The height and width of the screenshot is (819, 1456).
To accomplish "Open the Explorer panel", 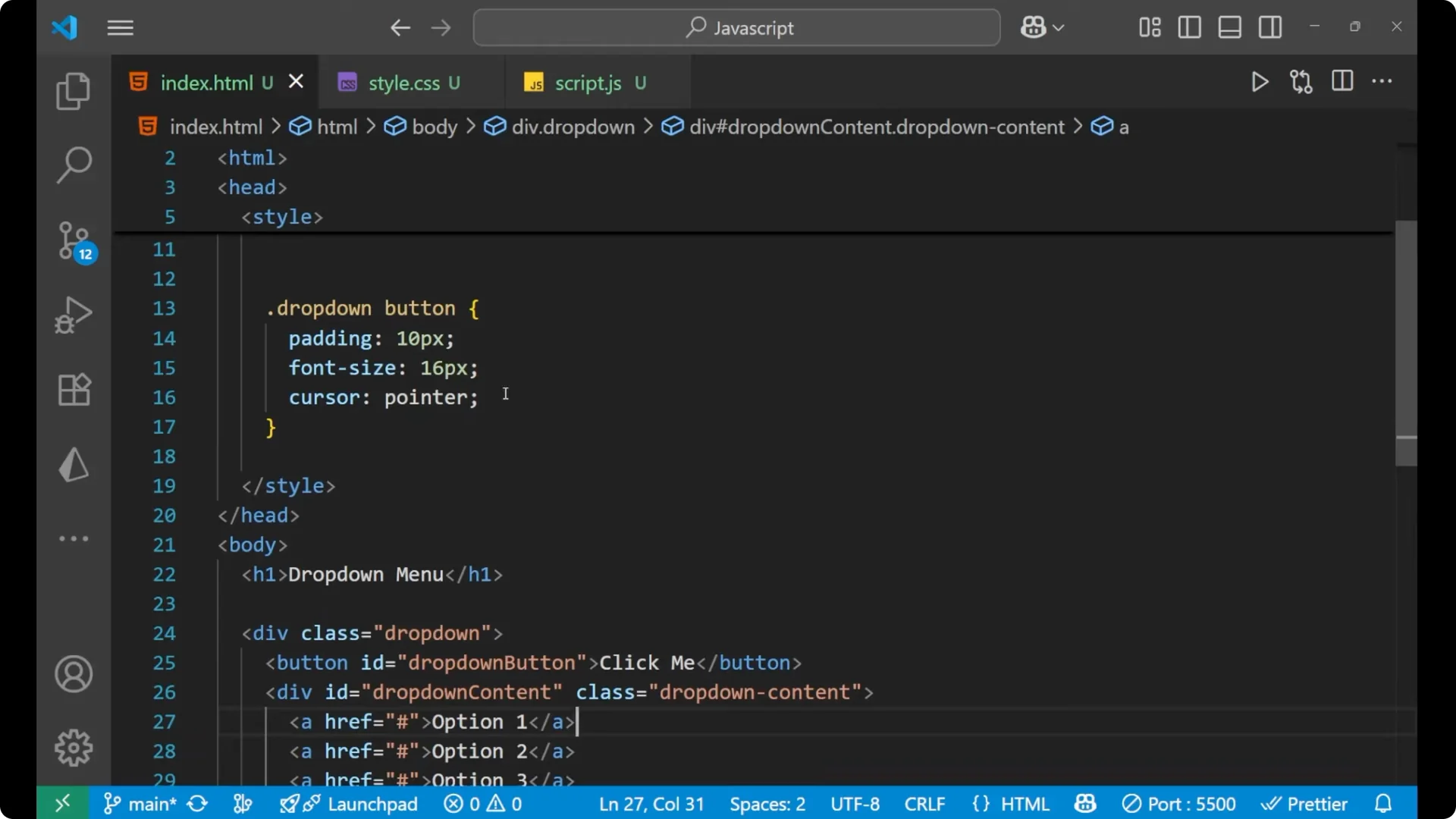I will pyautogui.click(x=73, y=90).
